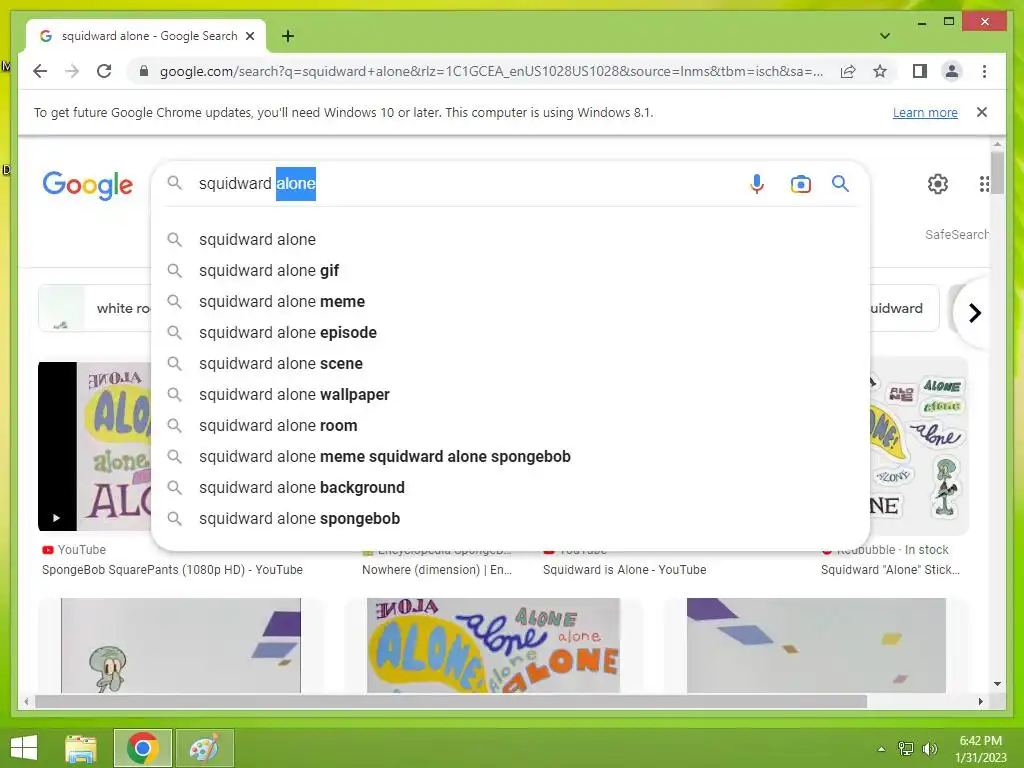
Task: Pick 'squidward alone background' suggestion
Action: [x=511, y=488]
